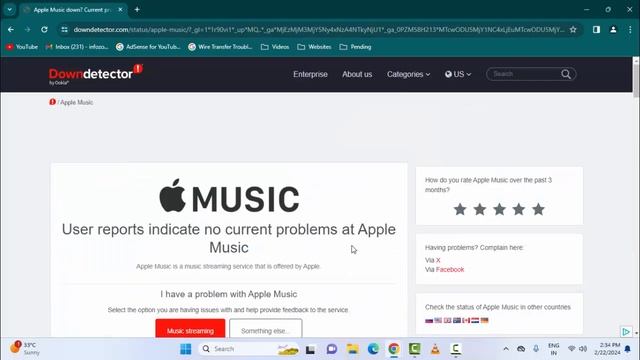Open the Enterprise menu item
Viewport: 640px width, 360px height.
coord(310,74)
